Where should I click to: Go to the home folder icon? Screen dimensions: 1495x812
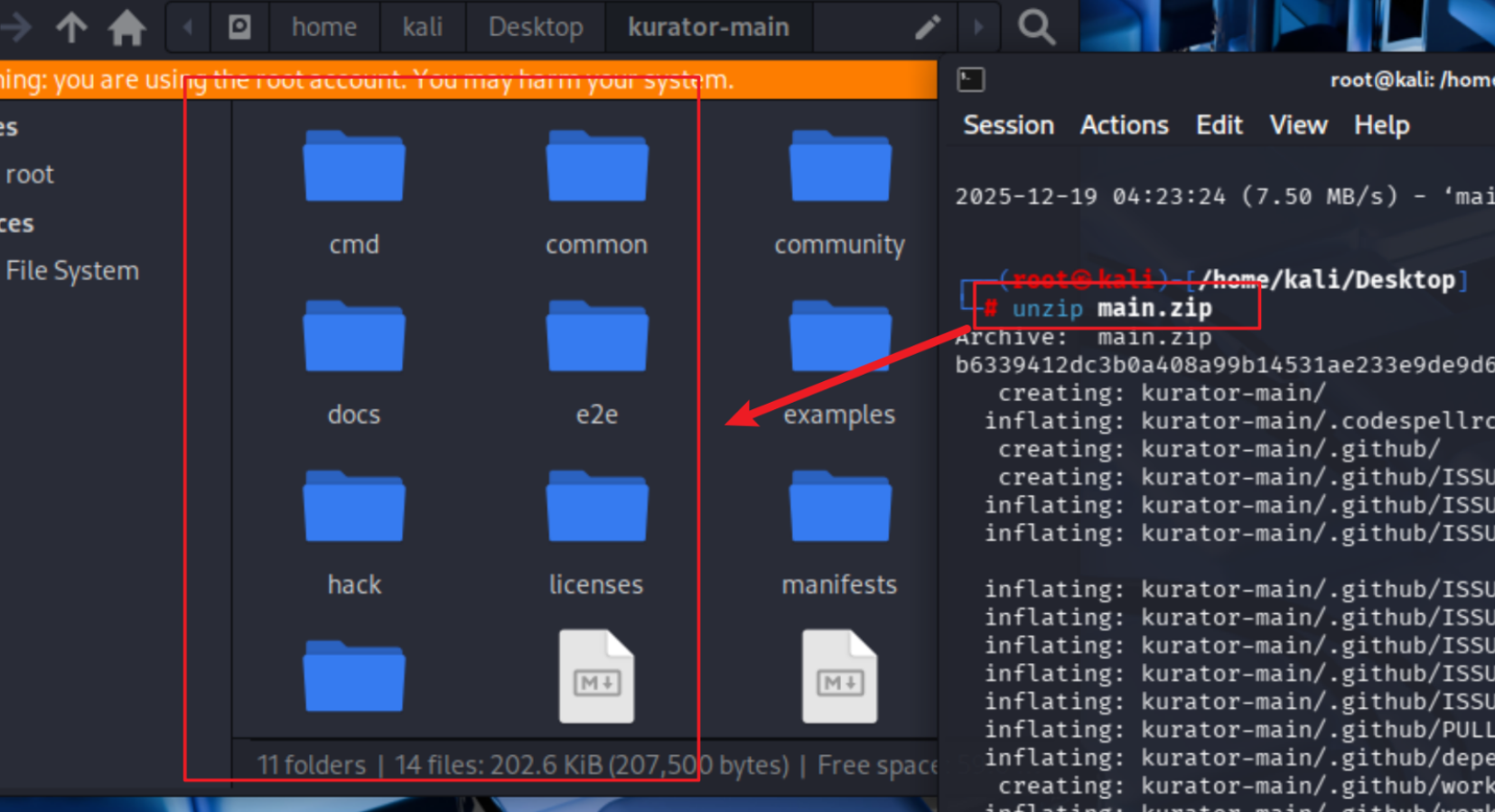tap(126, 27)
